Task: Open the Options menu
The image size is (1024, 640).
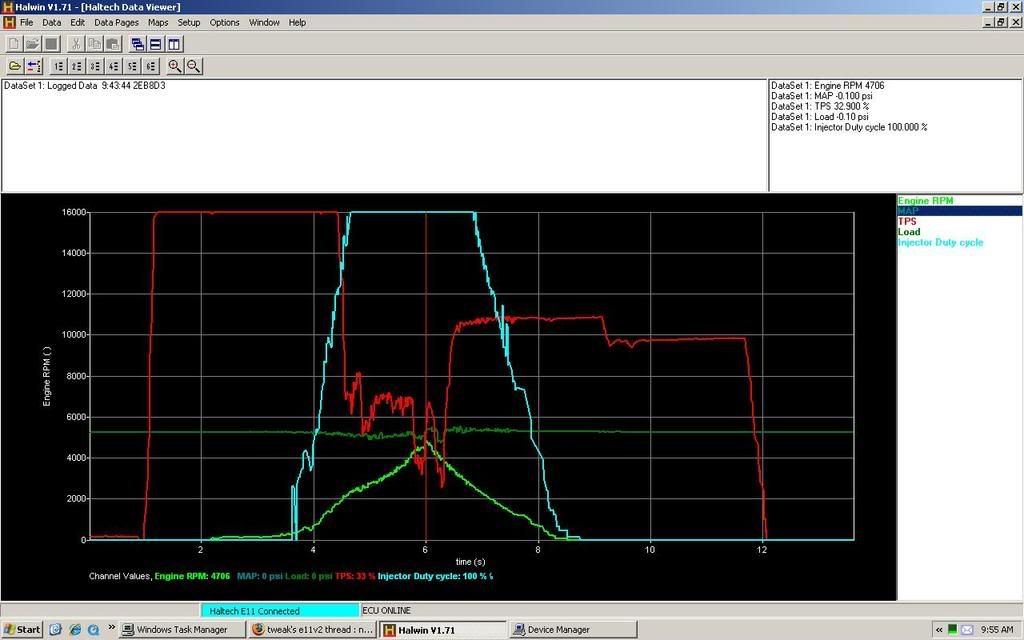Action: [224, 22]
